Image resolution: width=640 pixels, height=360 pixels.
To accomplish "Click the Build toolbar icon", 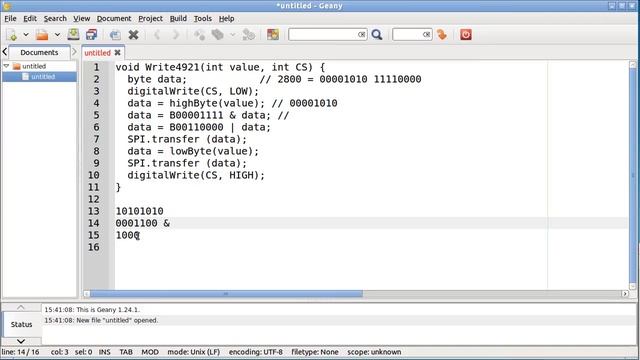I will 218,35.
